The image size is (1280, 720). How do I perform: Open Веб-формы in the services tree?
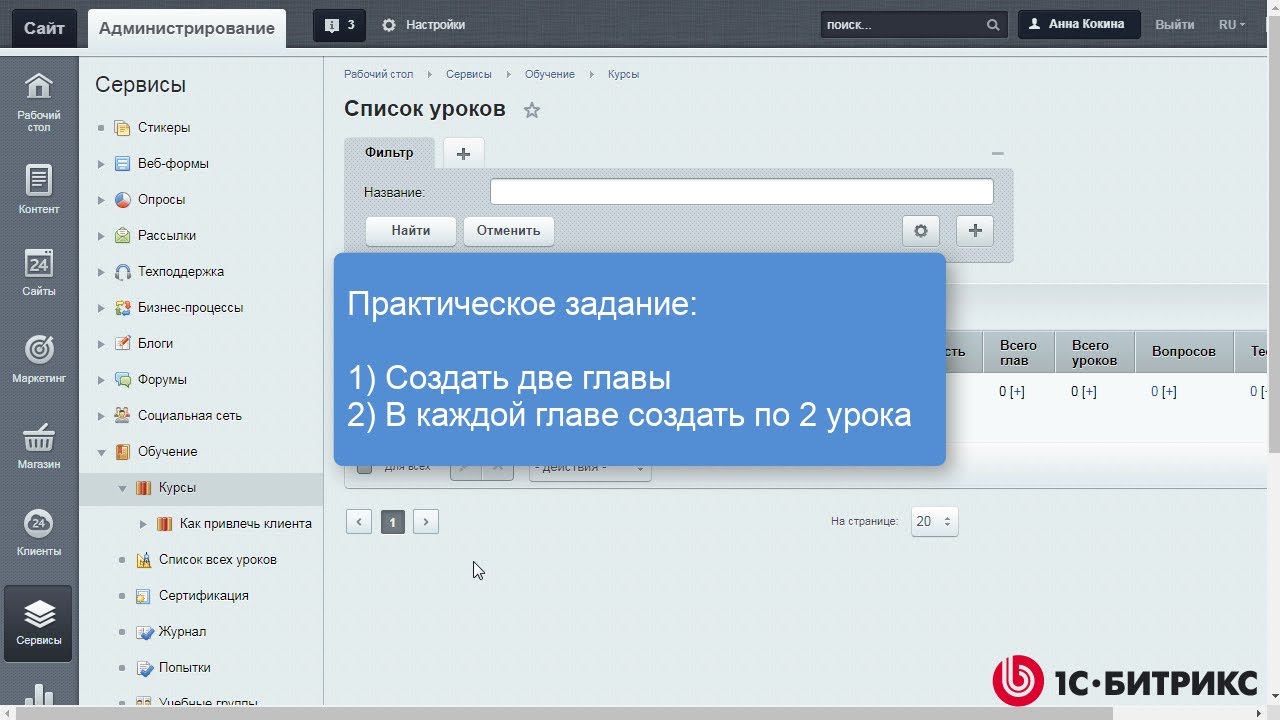[x=173, y=163]
